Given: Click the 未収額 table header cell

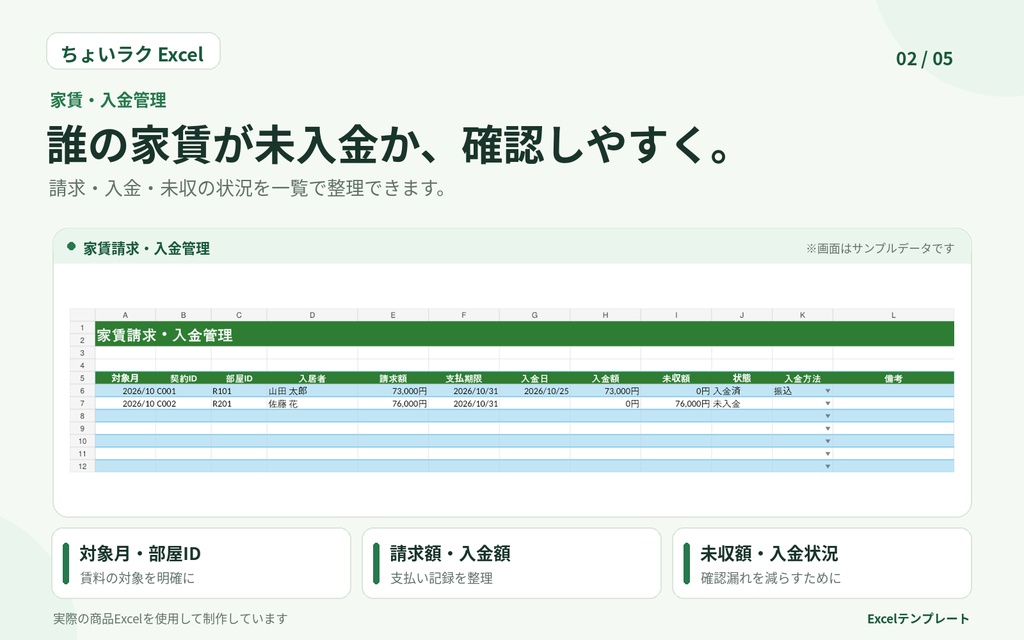Looking at the screenshot, I should (x=677, y=378).
